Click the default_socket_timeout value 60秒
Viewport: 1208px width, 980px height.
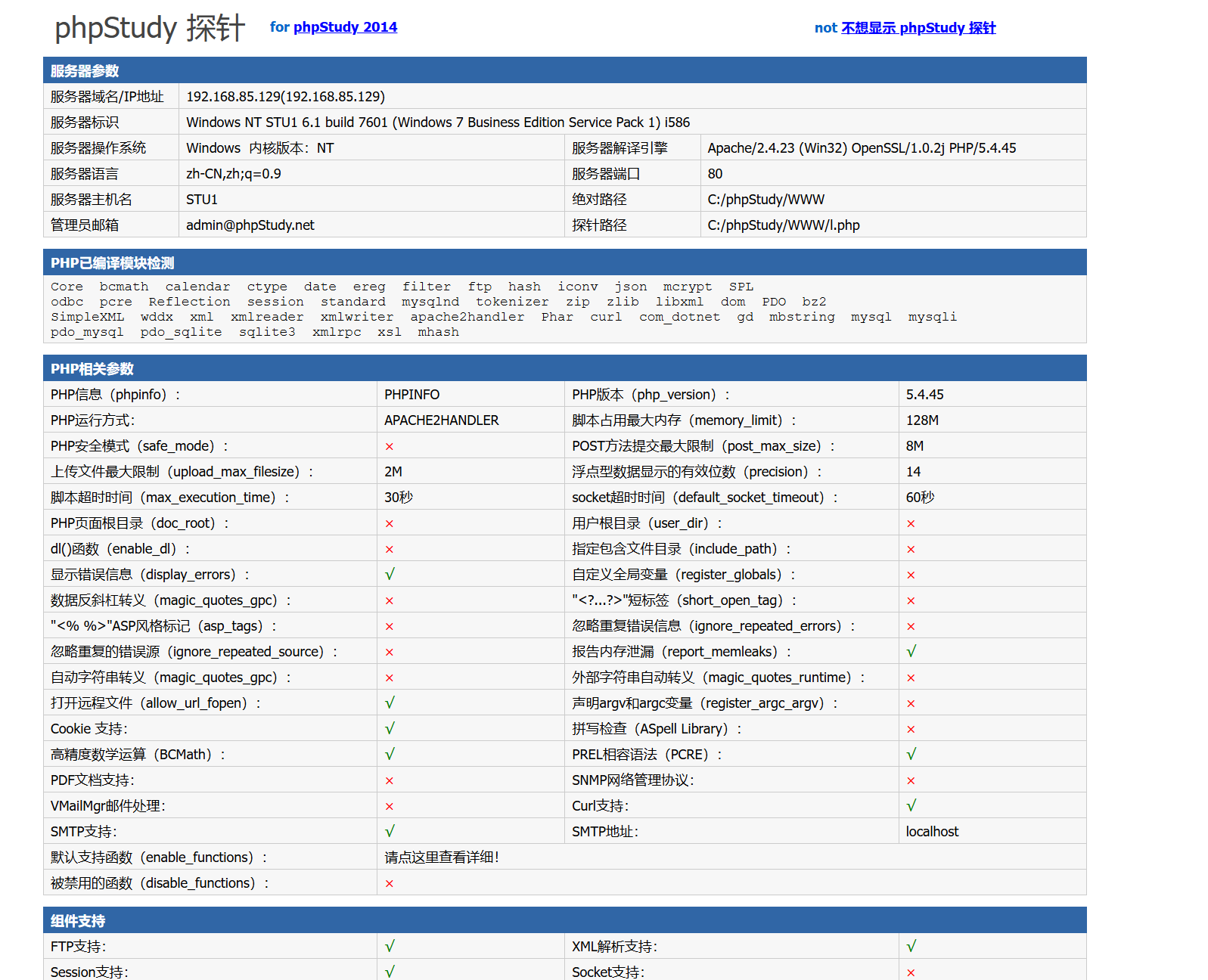(x=921, y=498)
